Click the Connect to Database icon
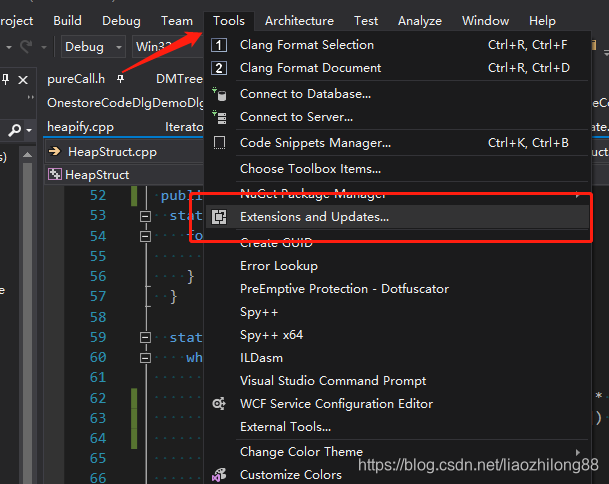Image resolution: width=609 pixels, height=484 pixels. pyautogui.click(x=219, y=94)
